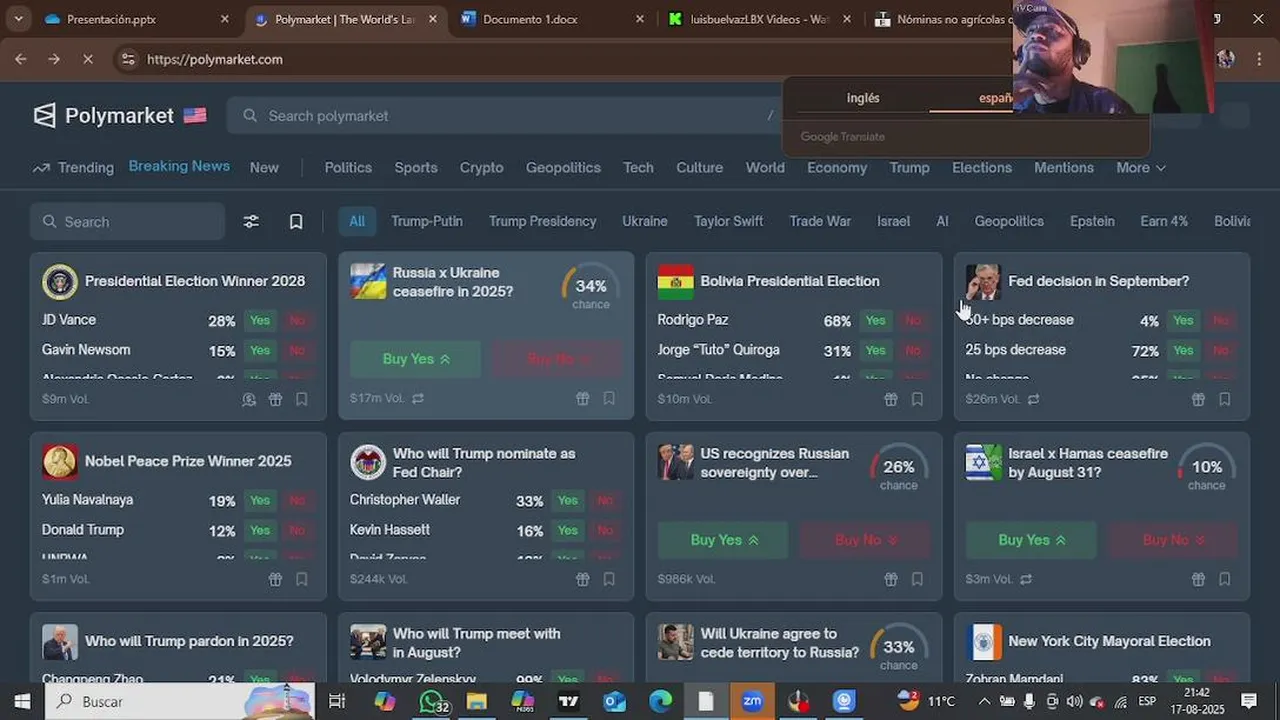
Task: Click Buy Yes on Russia x Ukraine ceasefire
Action: (x=416, y=359)
